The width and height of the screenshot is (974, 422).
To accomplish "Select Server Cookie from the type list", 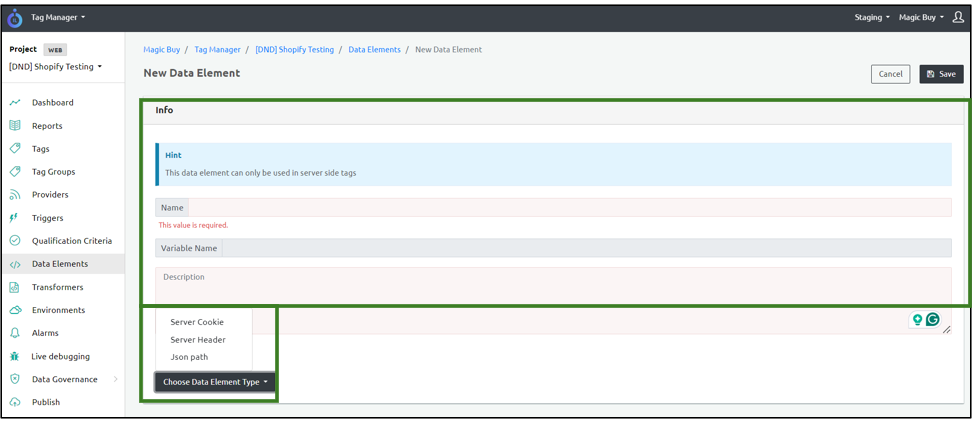I will coord(197,322).
